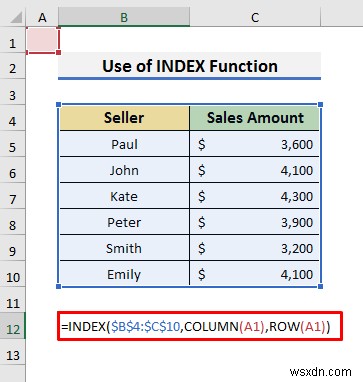Click Smith's sales amount 3,200
This screenshot has width=363, height=382.
pos(255,248)
